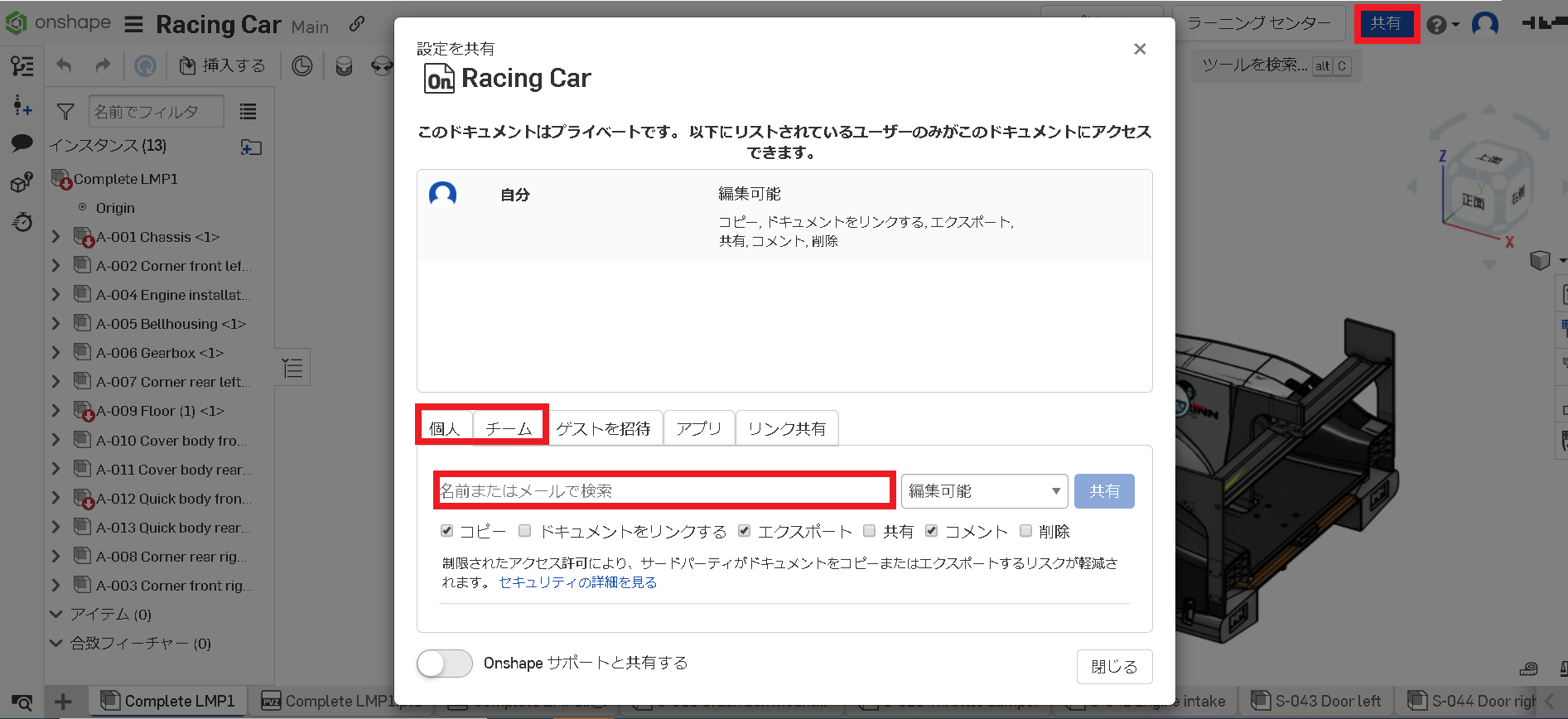This screenshot has width=1568, height=719.
Task: Open ラーニング センター
Action: [x=1258, y=23]
